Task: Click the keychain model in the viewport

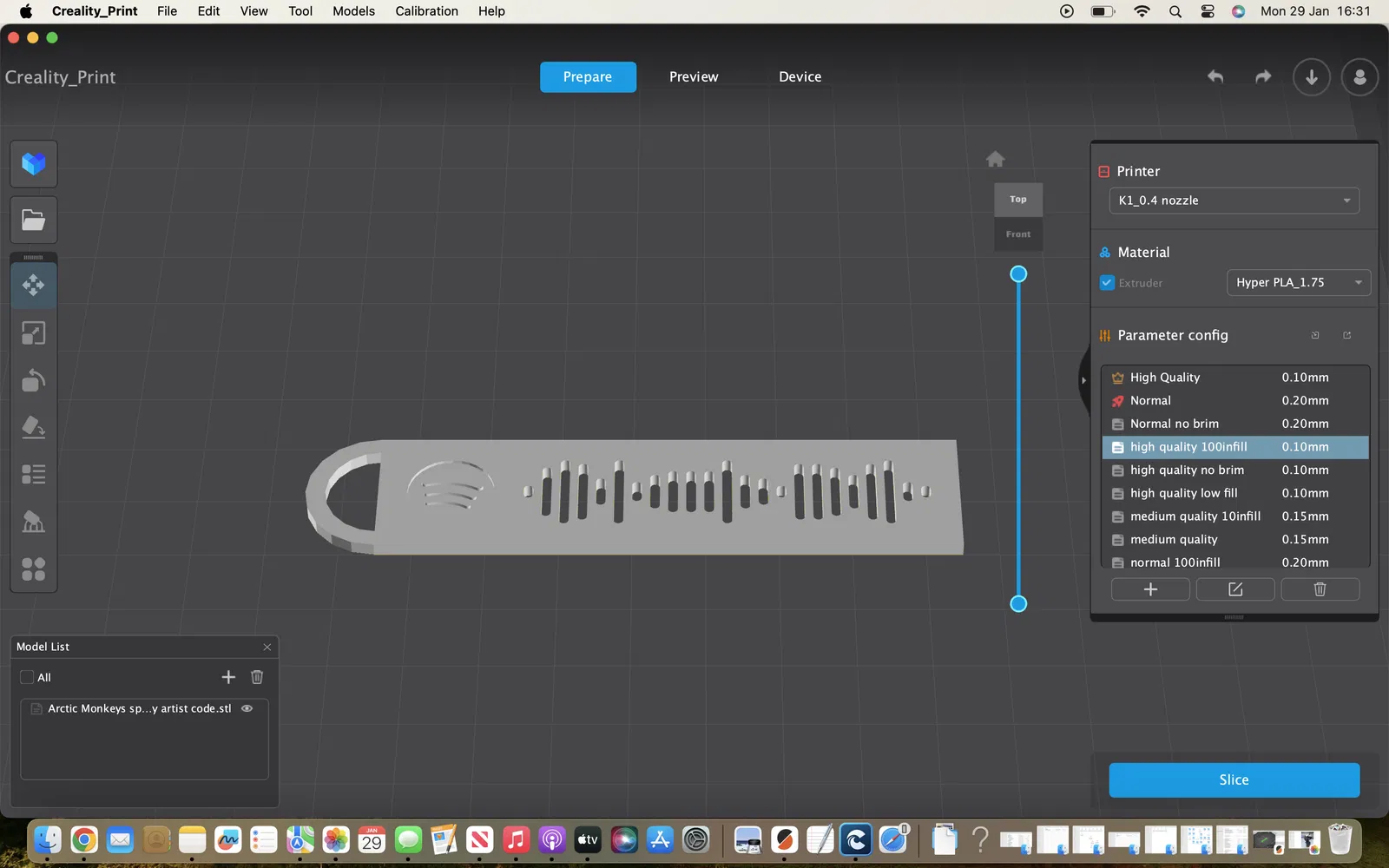Action: pyautogui.click(x=635, y=496)
